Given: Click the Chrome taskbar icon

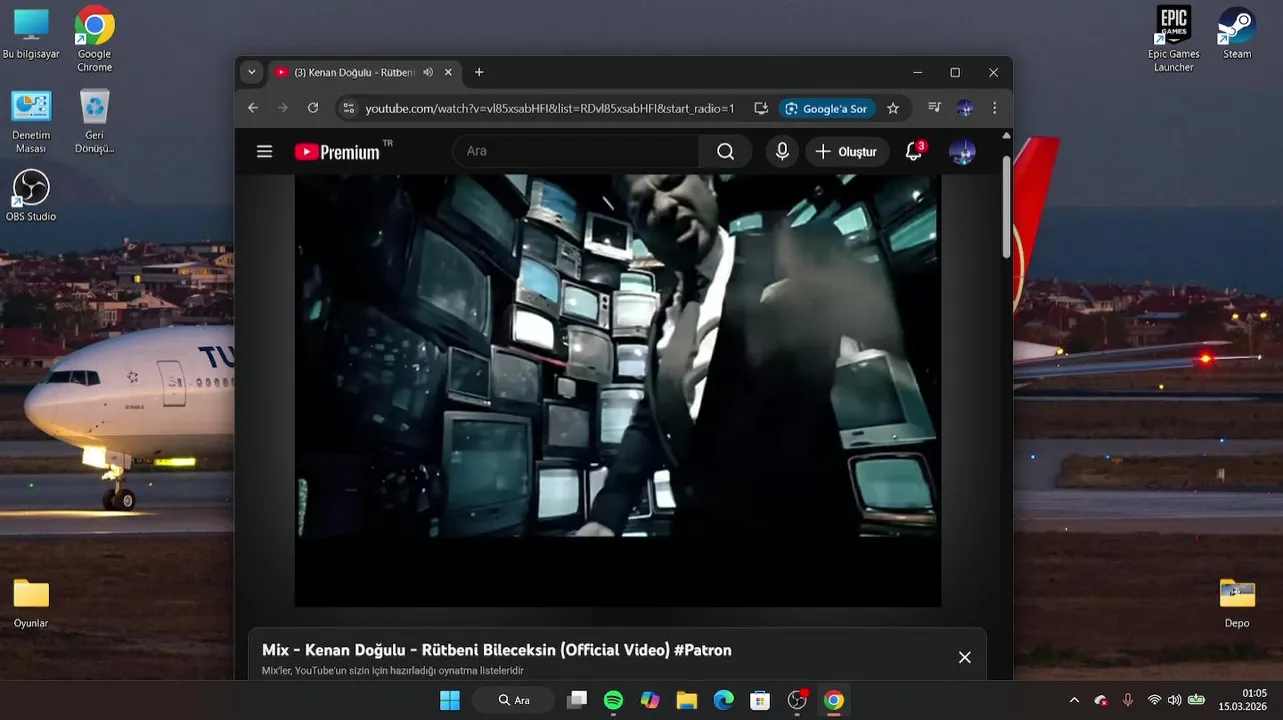Looking at the screenshot, I should pos(834,700).
